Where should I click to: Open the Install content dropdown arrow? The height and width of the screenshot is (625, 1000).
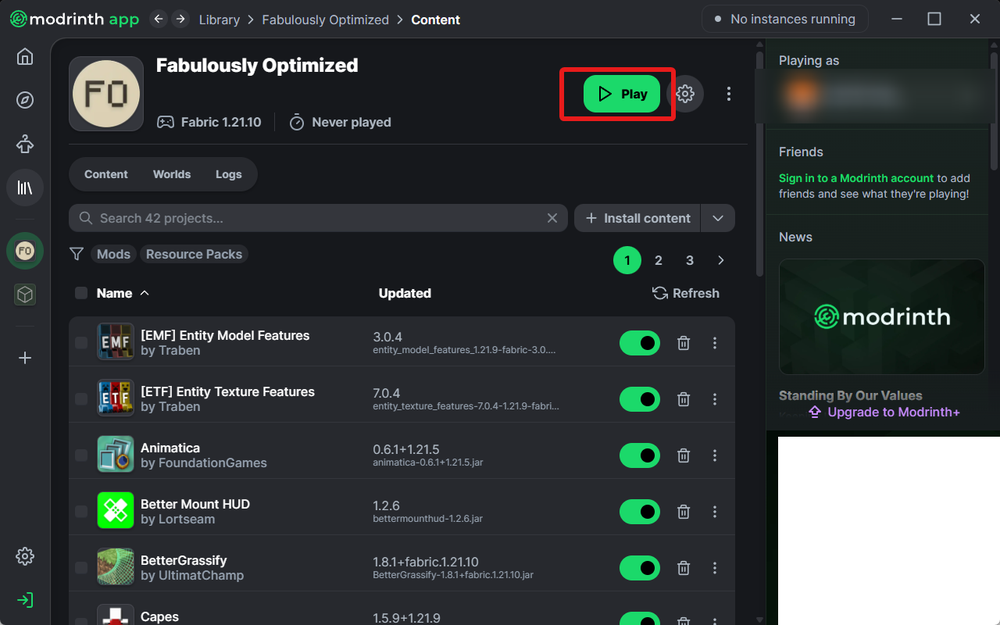716,218
